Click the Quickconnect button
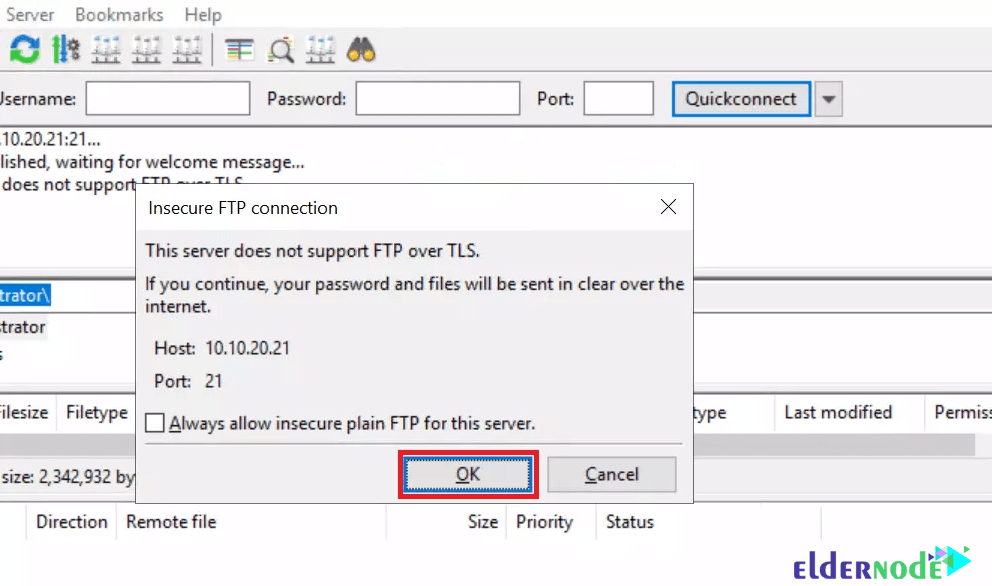This screenshot has width=992, height=586. pos(741,99)
